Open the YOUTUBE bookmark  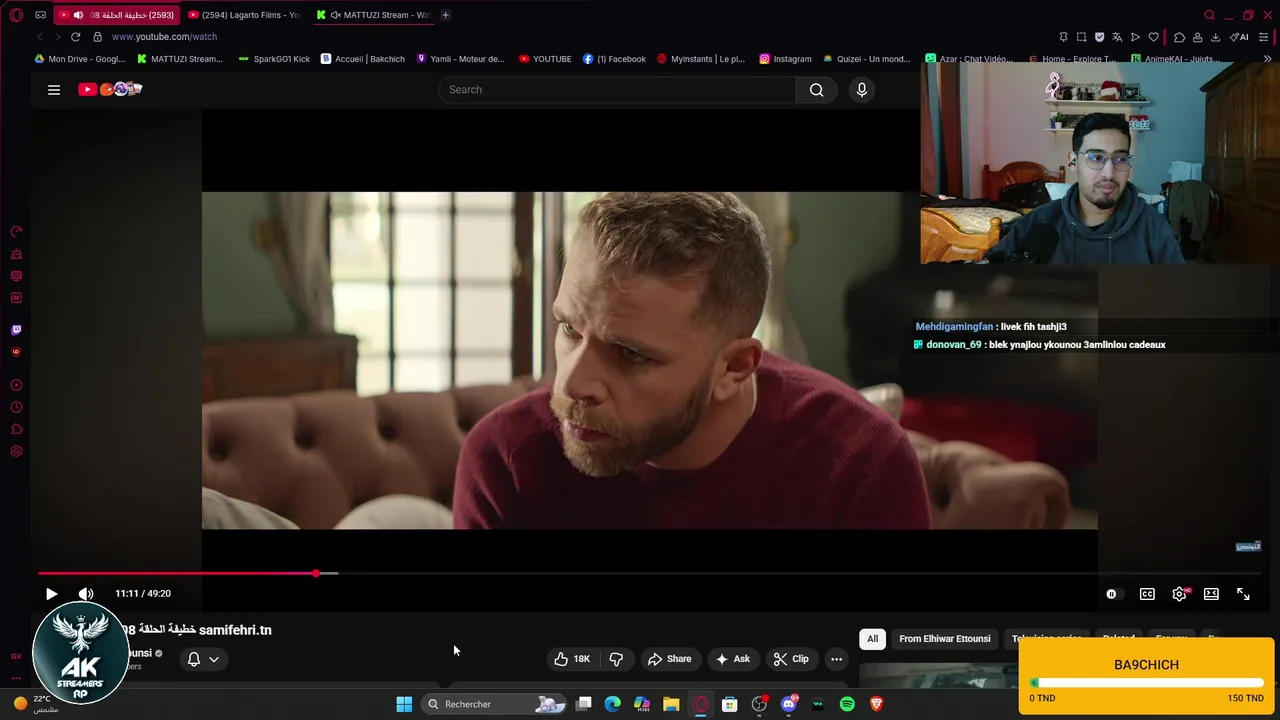tap(545, 59)
